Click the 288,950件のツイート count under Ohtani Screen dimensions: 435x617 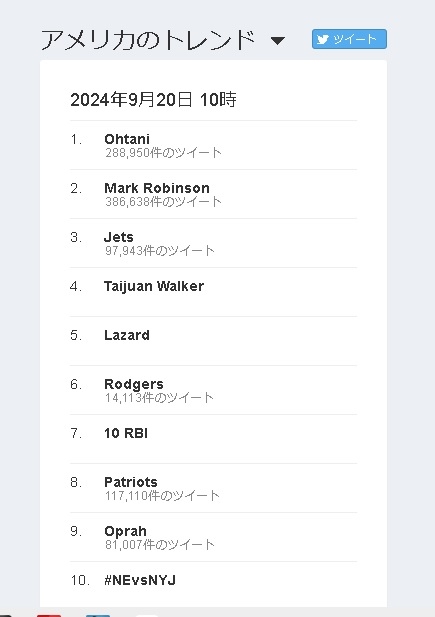click(163, 152)
